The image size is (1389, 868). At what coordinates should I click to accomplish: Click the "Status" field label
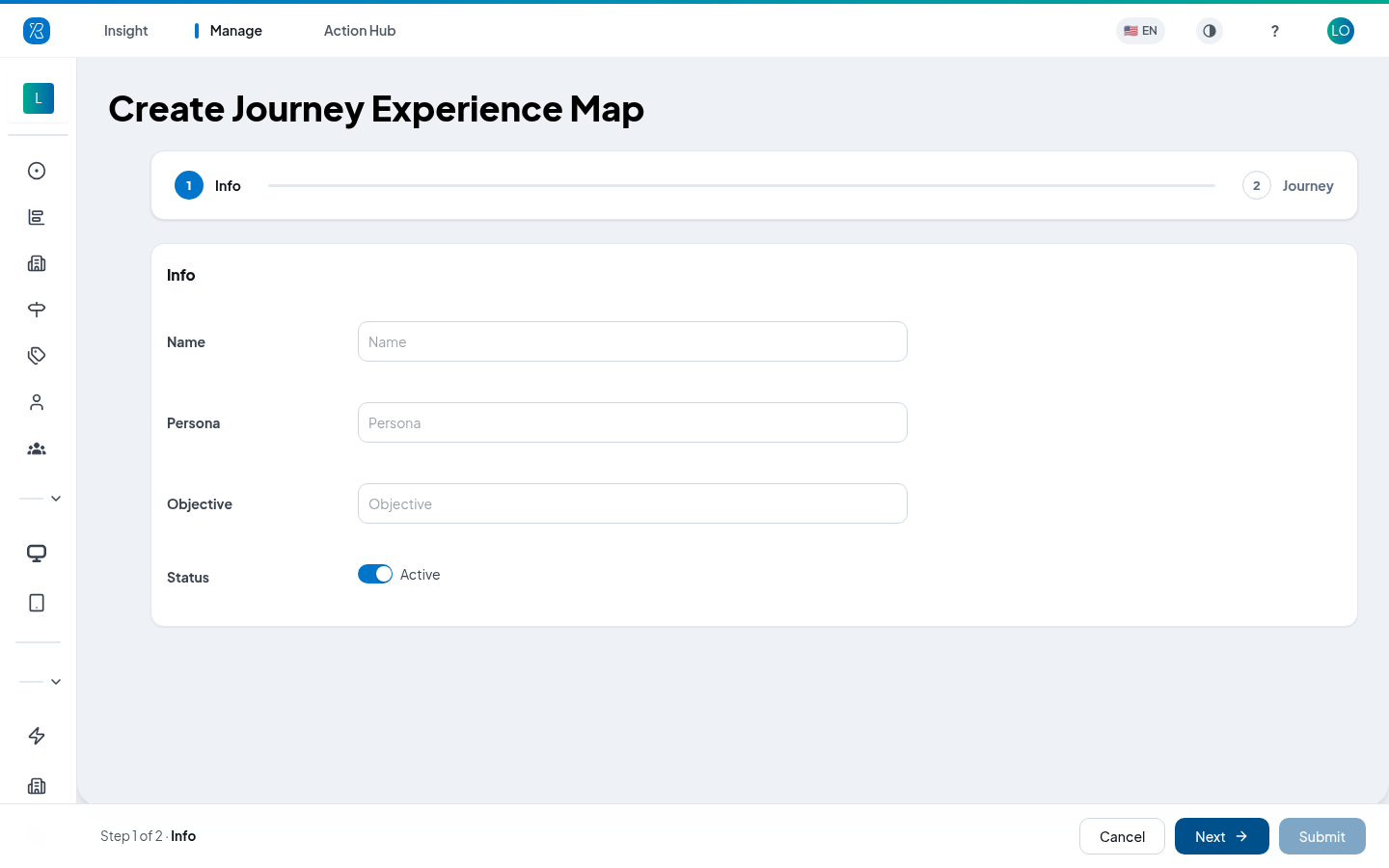pos(188,578)
